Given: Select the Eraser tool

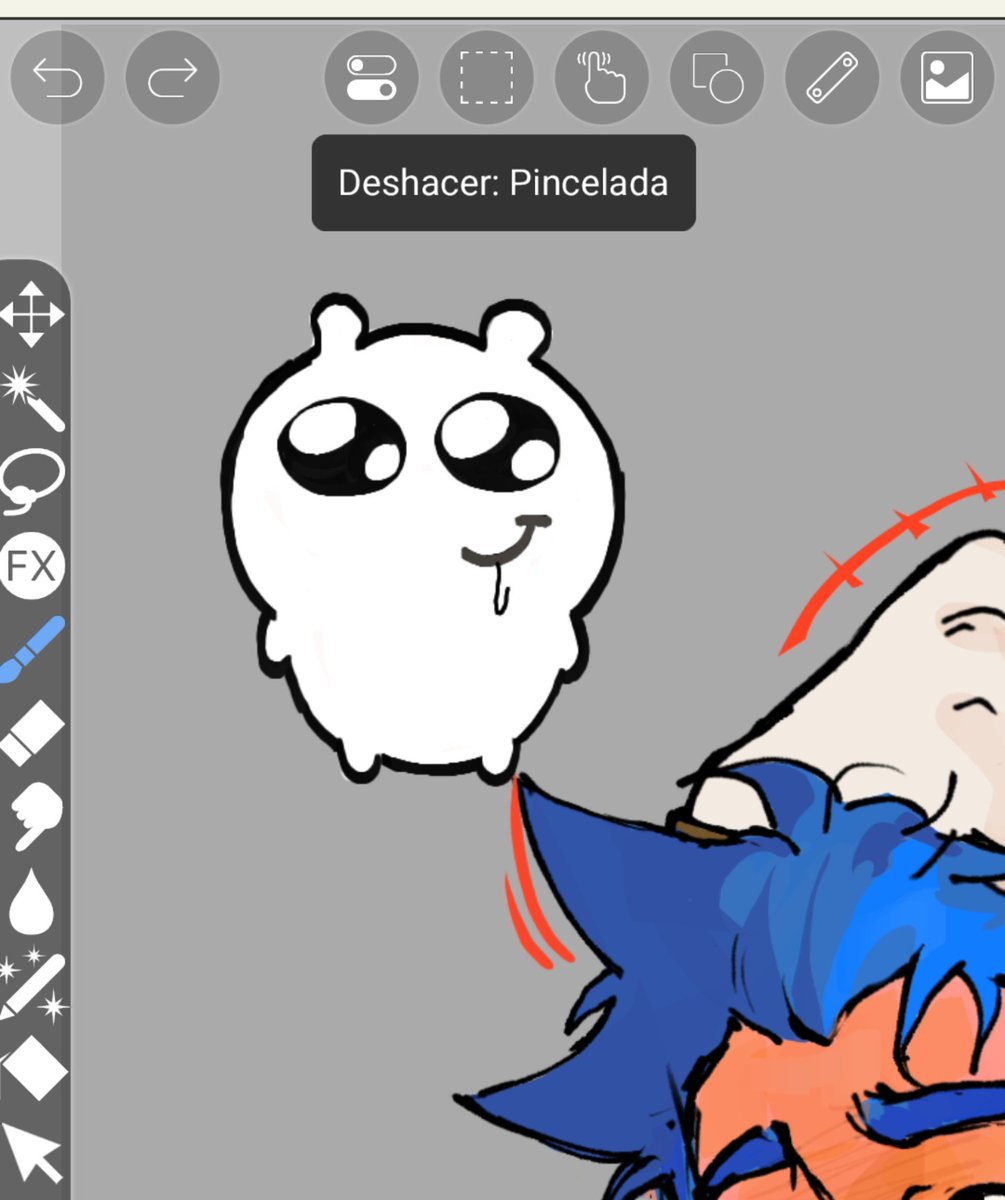Looking at the screenshot, I should click(x=32, y=734).
